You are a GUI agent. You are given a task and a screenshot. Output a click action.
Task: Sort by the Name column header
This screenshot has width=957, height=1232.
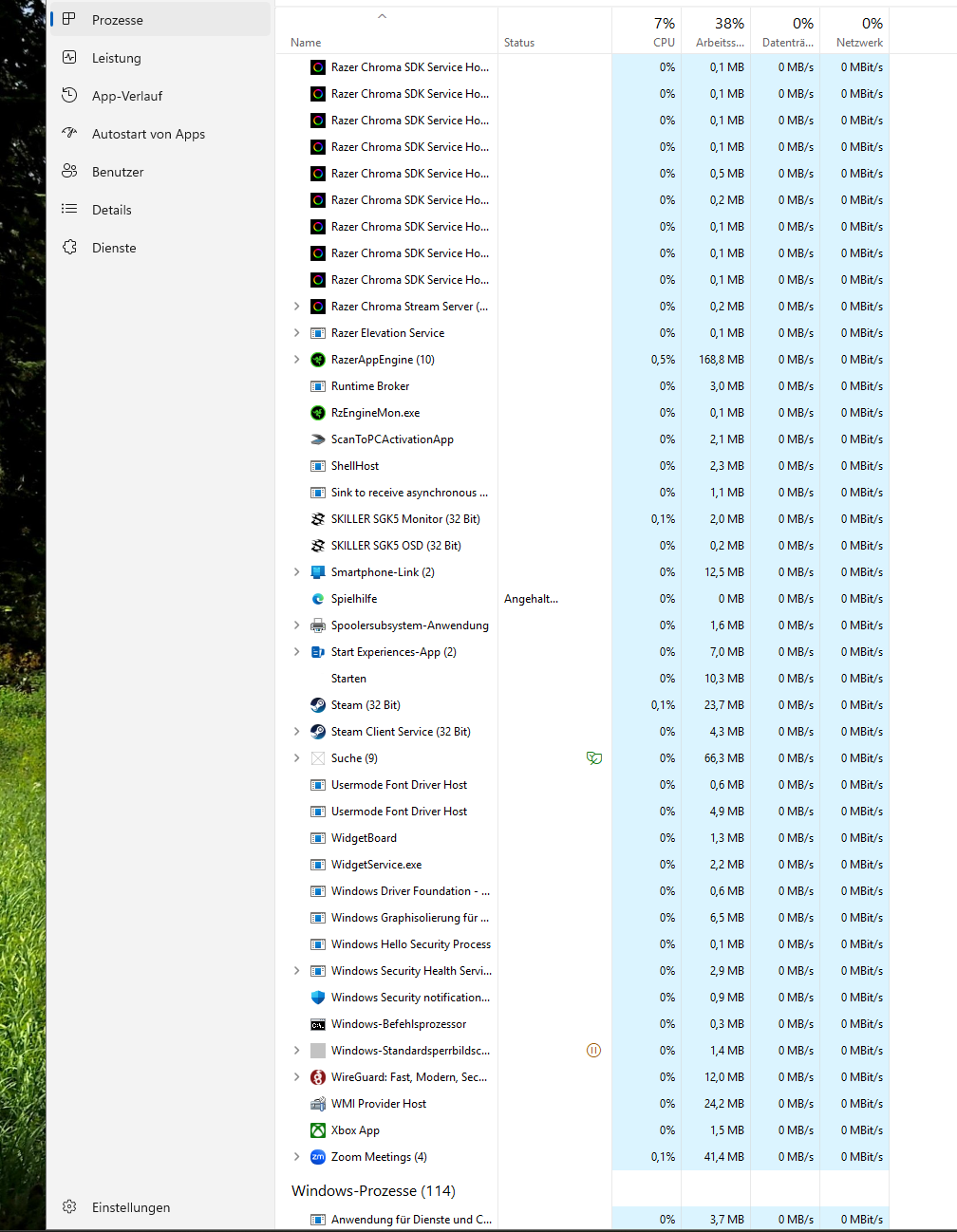386,30
